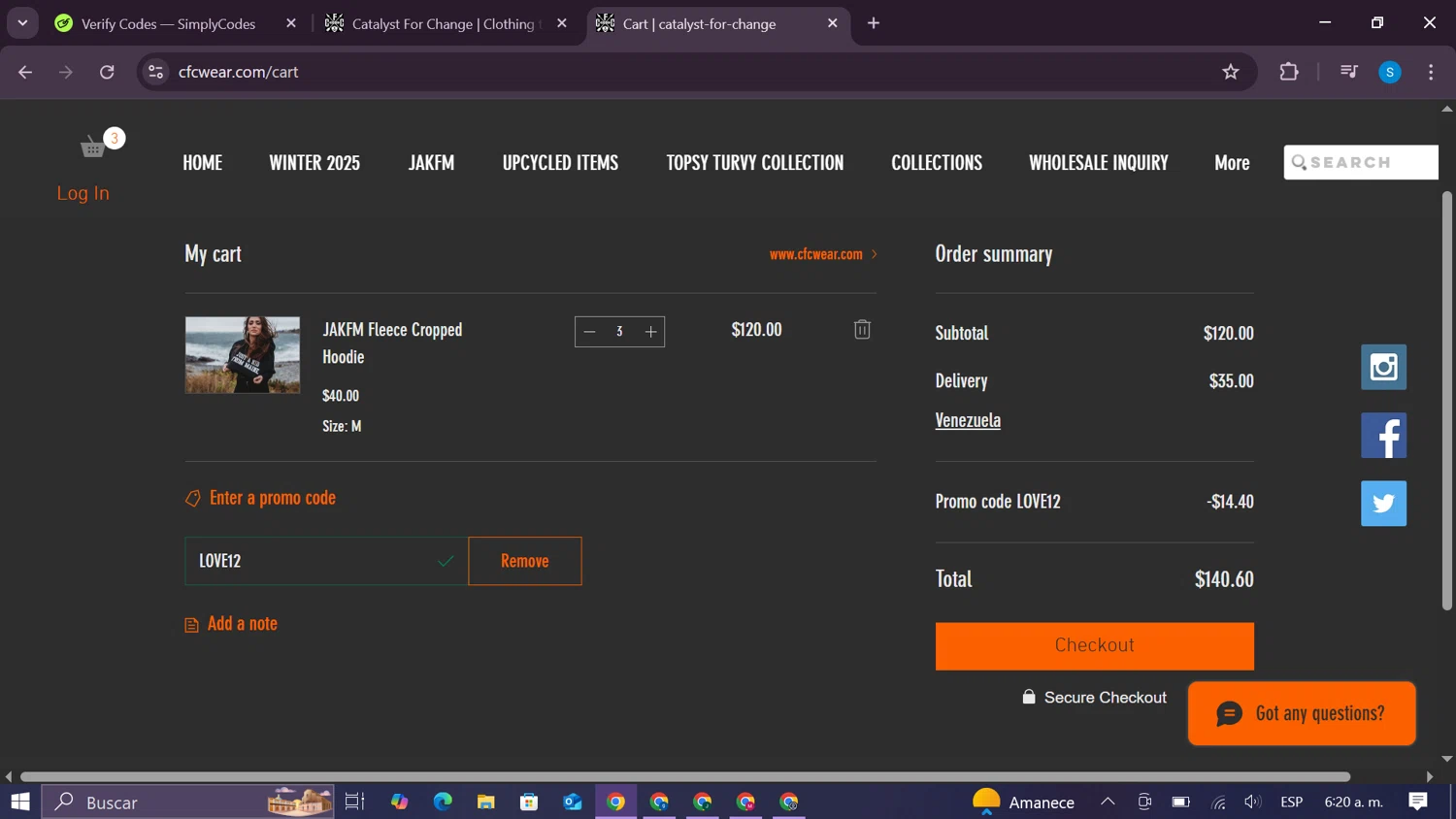Click the Twitter social icon

(x=1383, y=504)
